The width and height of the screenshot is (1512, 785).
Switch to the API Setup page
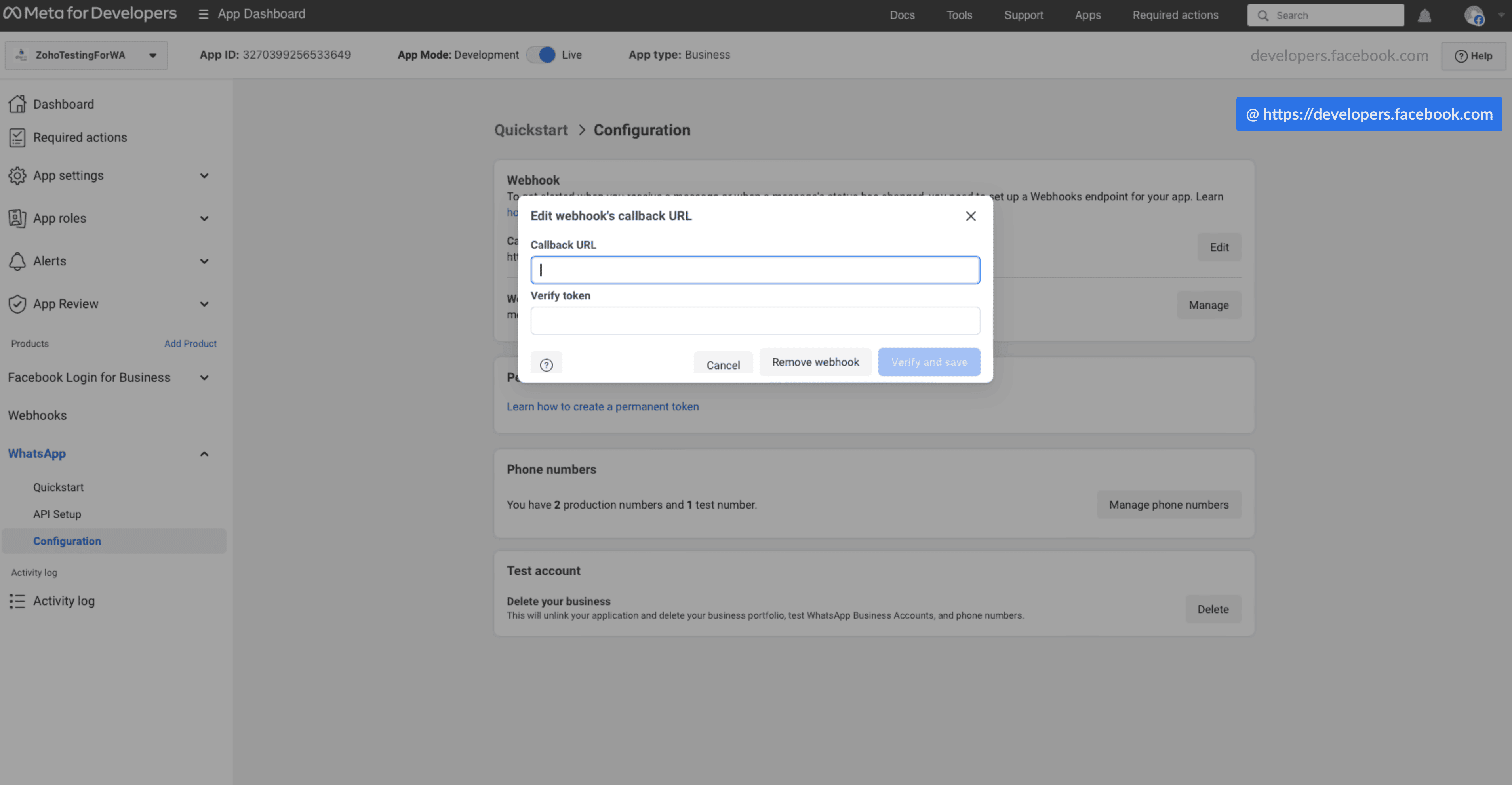pyautogui.click(x=56, y=514)
